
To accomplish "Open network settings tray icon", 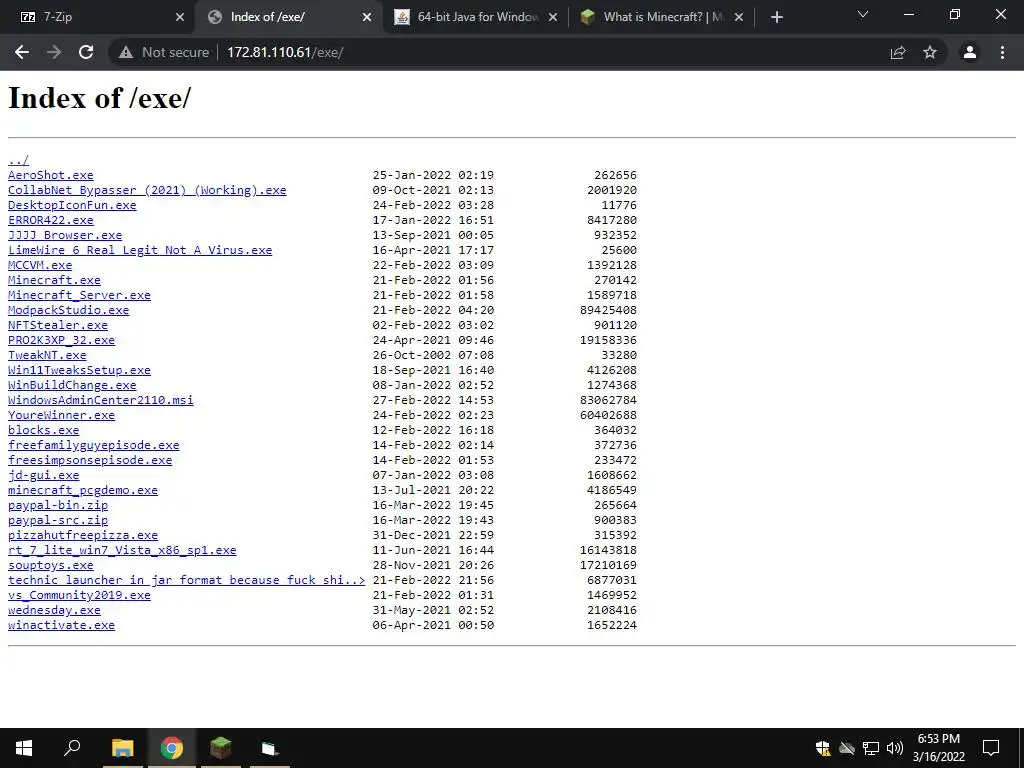I will (x=871, y=748).
